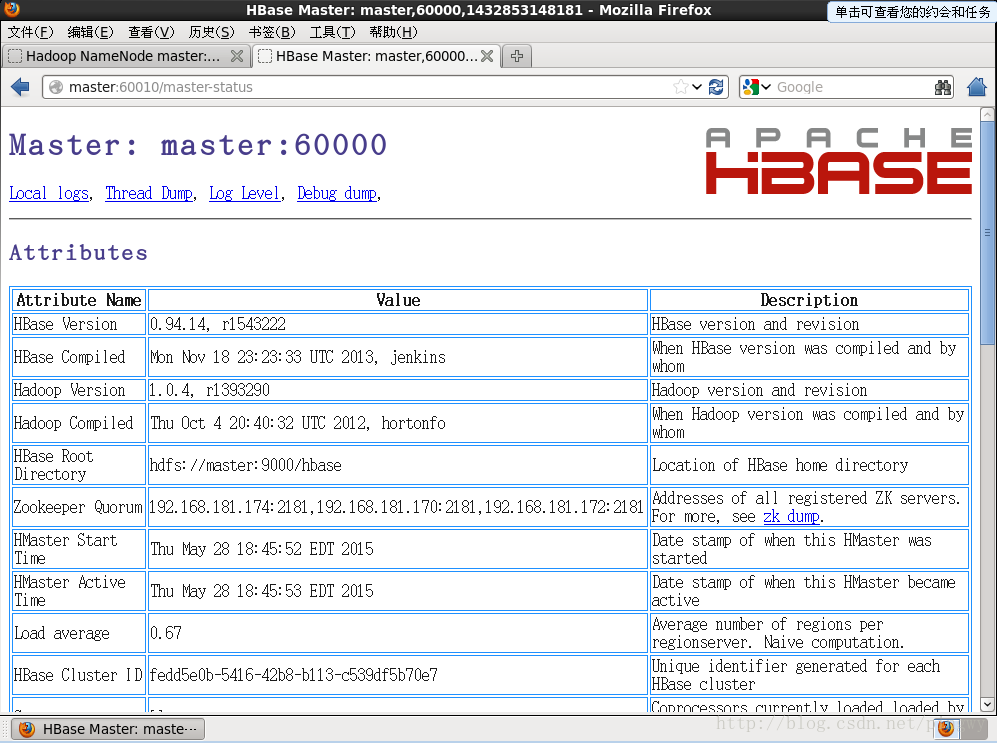
Task: Click value 'Thu May 28 18:45:53 EDT 2015'
Action: click(x=262, y=591)
